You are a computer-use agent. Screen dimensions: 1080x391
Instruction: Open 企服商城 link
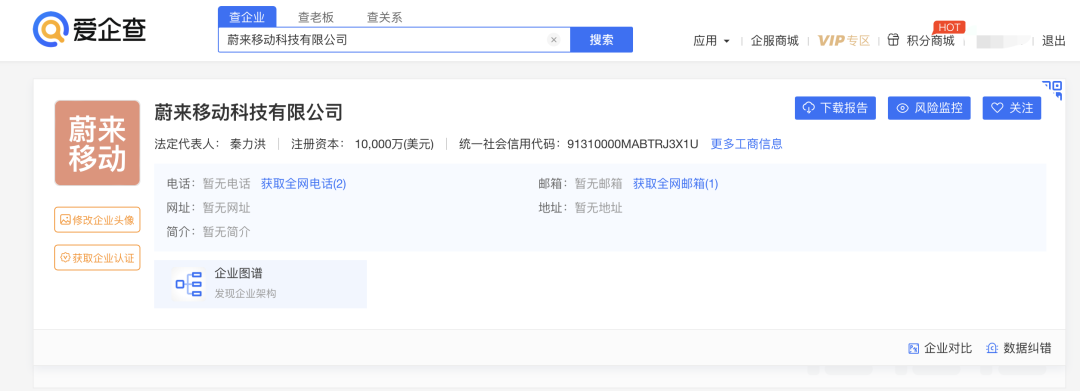point(775,41)
